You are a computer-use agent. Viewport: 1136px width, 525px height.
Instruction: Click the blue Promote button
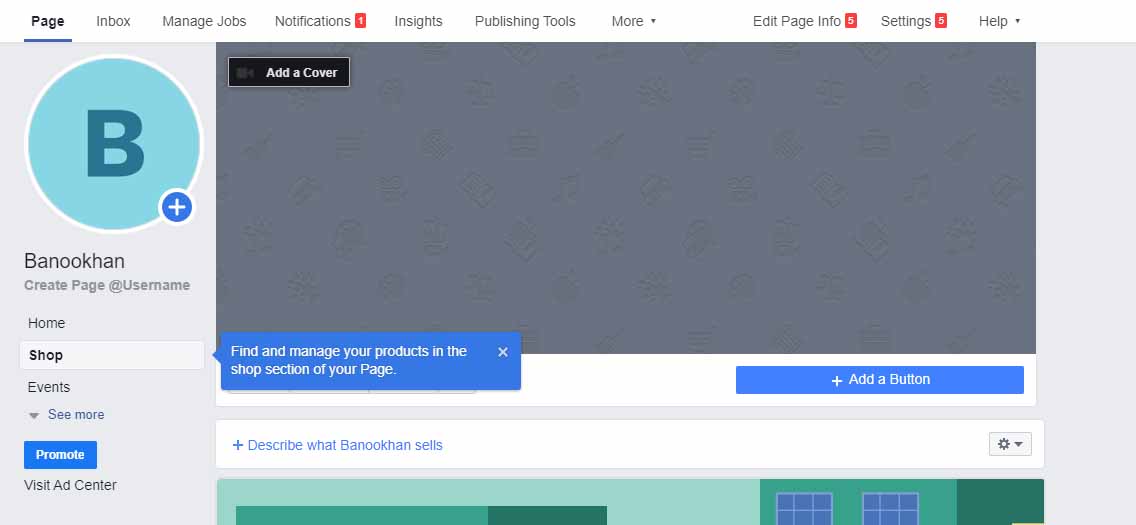pyautogui.click(x=60, y=455)
